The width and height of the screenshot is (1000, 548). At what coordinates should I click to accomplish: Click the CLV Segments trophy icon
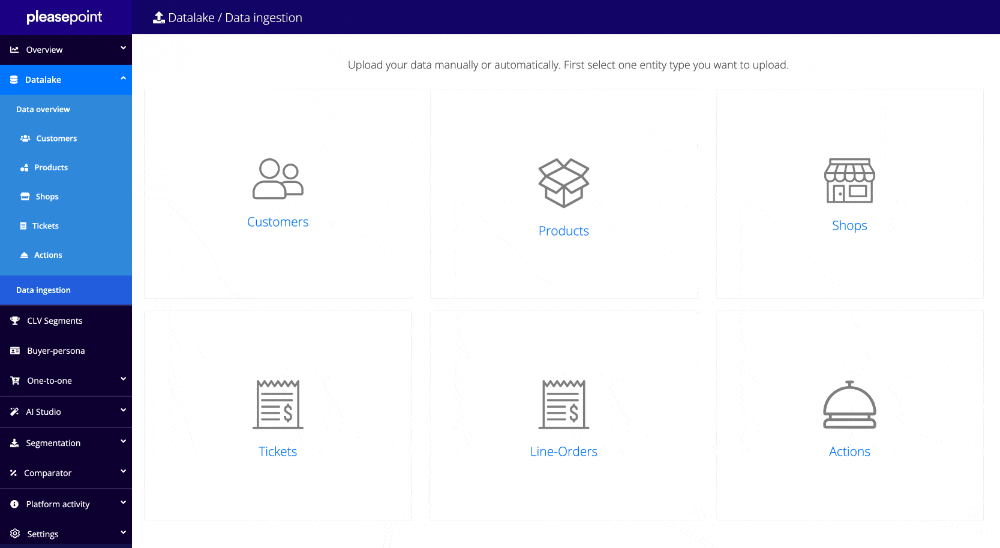(15, 321)
